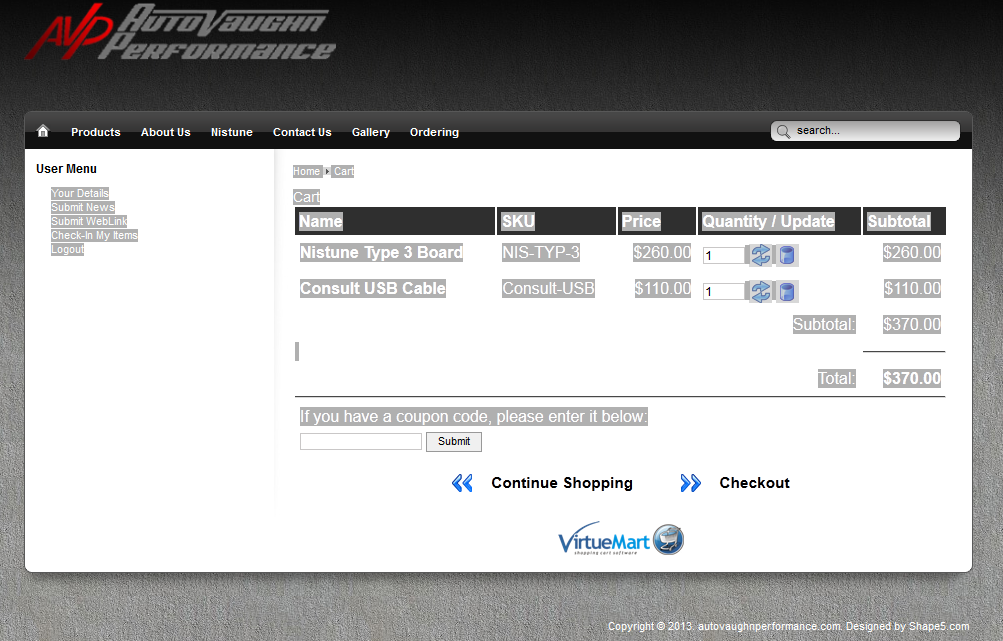This screenshot has height=641, width=1003.
Task: Go to the home icon in navigation
Action: 43,131
